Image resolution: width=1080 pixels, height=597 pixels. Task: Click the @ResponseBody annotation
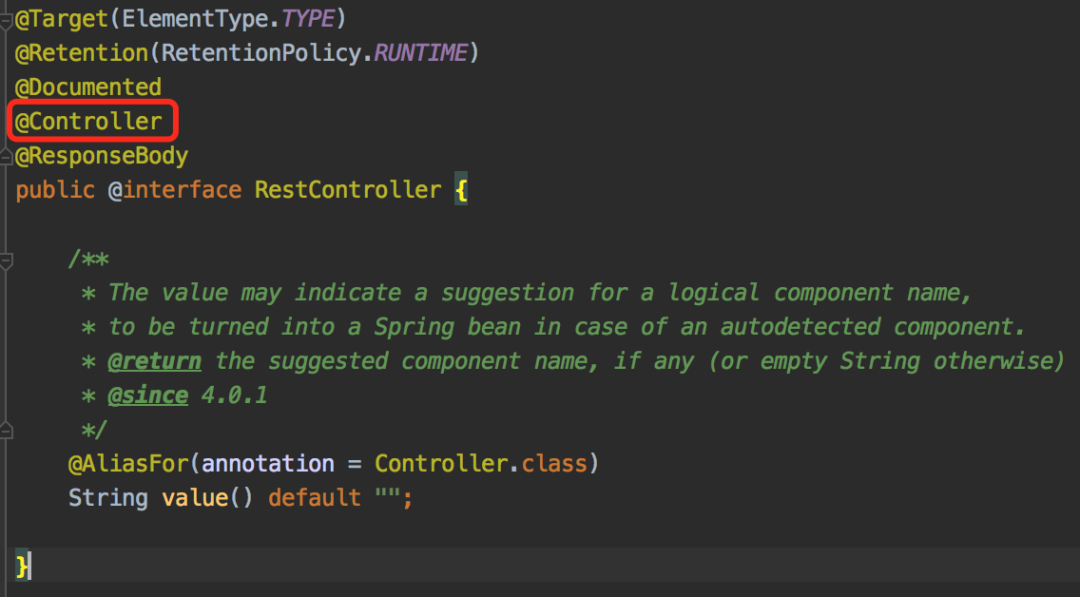point(101,156)
